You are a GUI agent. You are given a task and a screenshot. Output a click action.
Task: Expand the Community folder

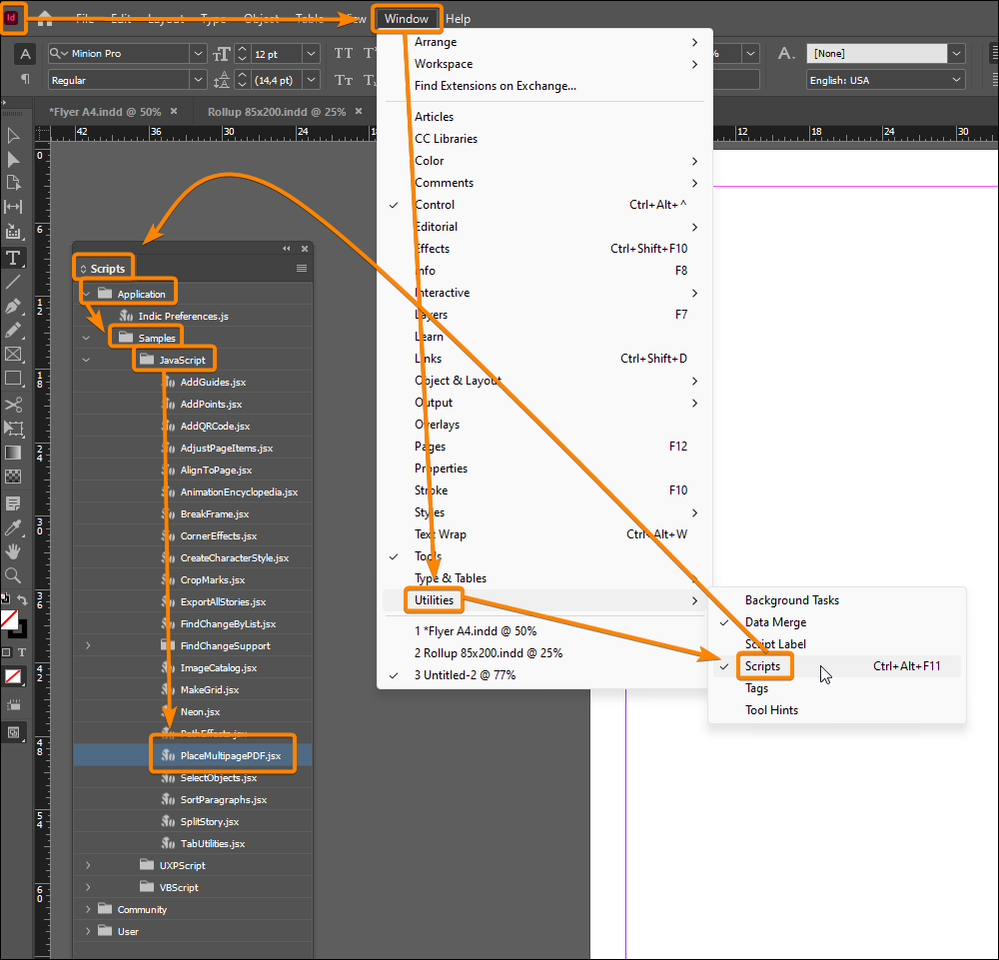88,910
